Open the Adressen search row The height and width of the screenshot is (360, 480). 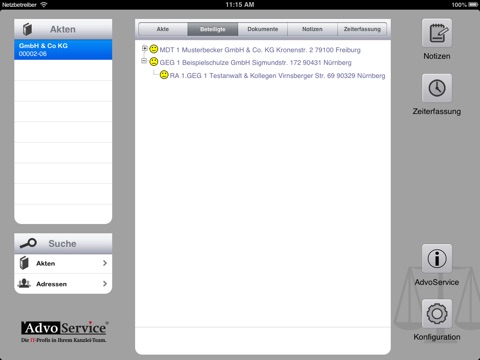(x=63, y=284)
